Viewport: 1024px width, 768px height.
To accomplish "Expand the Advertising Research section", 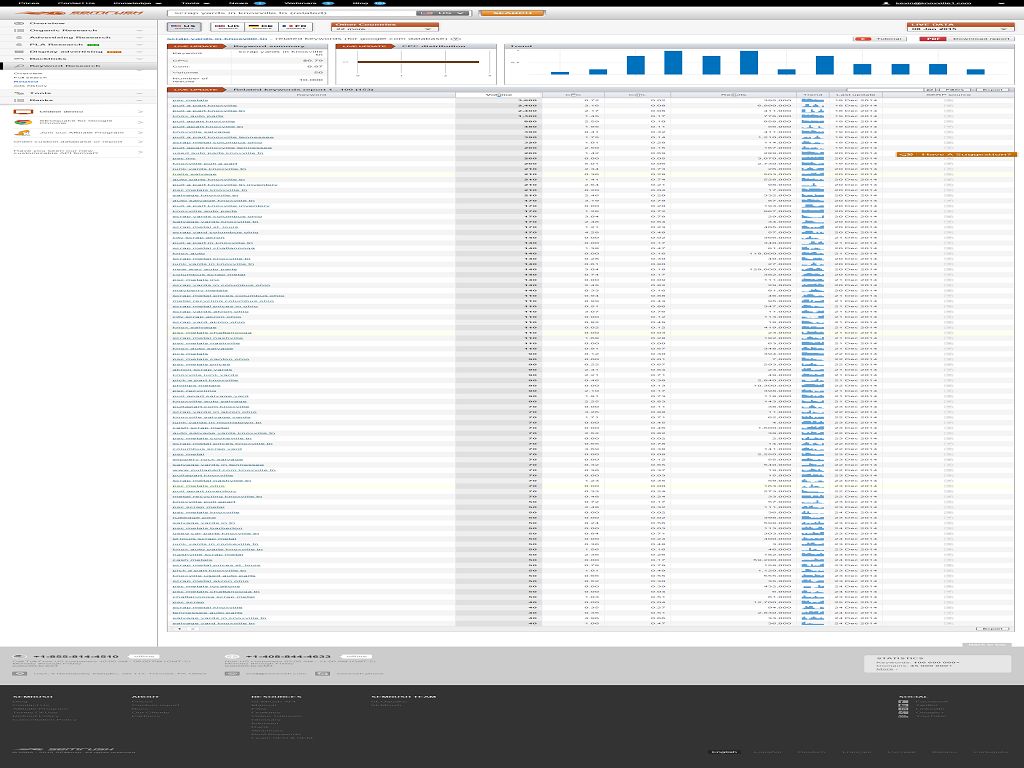I will [x=140, y=38].
